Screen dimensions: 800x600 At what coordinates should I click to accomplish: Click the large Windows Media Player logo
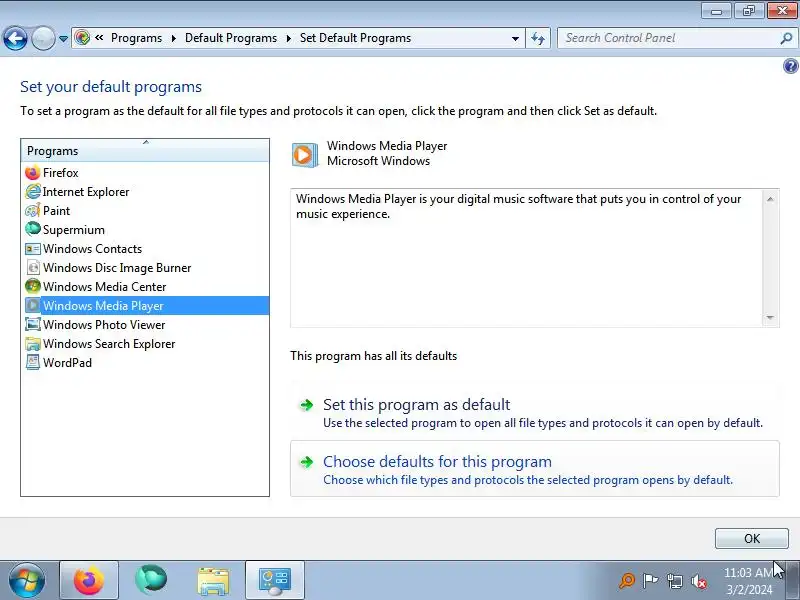pyautogui.click(x=304, y=154)
